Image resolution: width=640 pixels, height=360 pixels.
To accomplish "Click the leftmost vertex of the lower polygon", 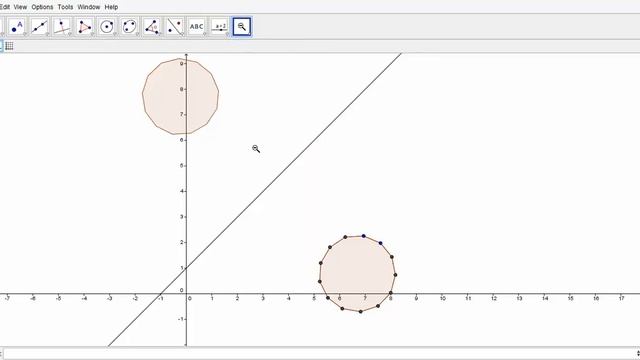I will point(320,281).
